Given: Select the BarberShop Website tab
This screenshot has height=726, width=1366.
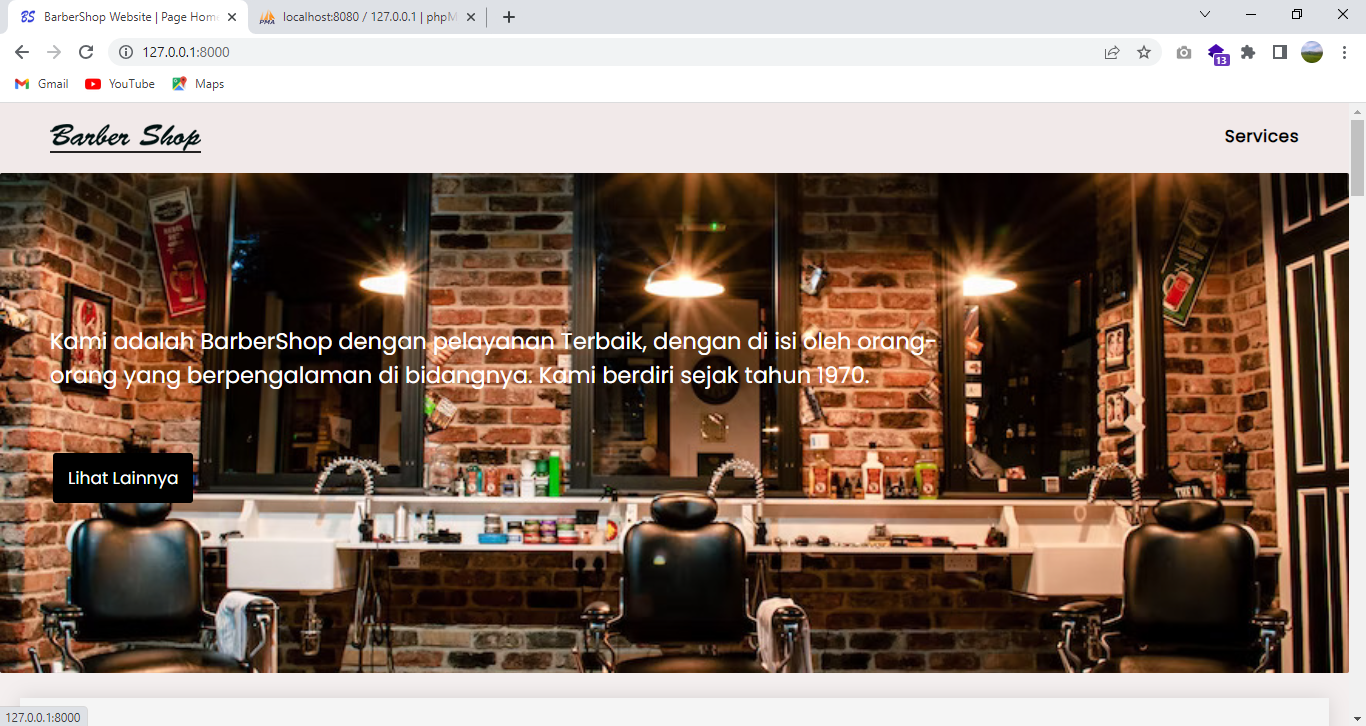Looking at the screenshot, I should tap(120, 17).
